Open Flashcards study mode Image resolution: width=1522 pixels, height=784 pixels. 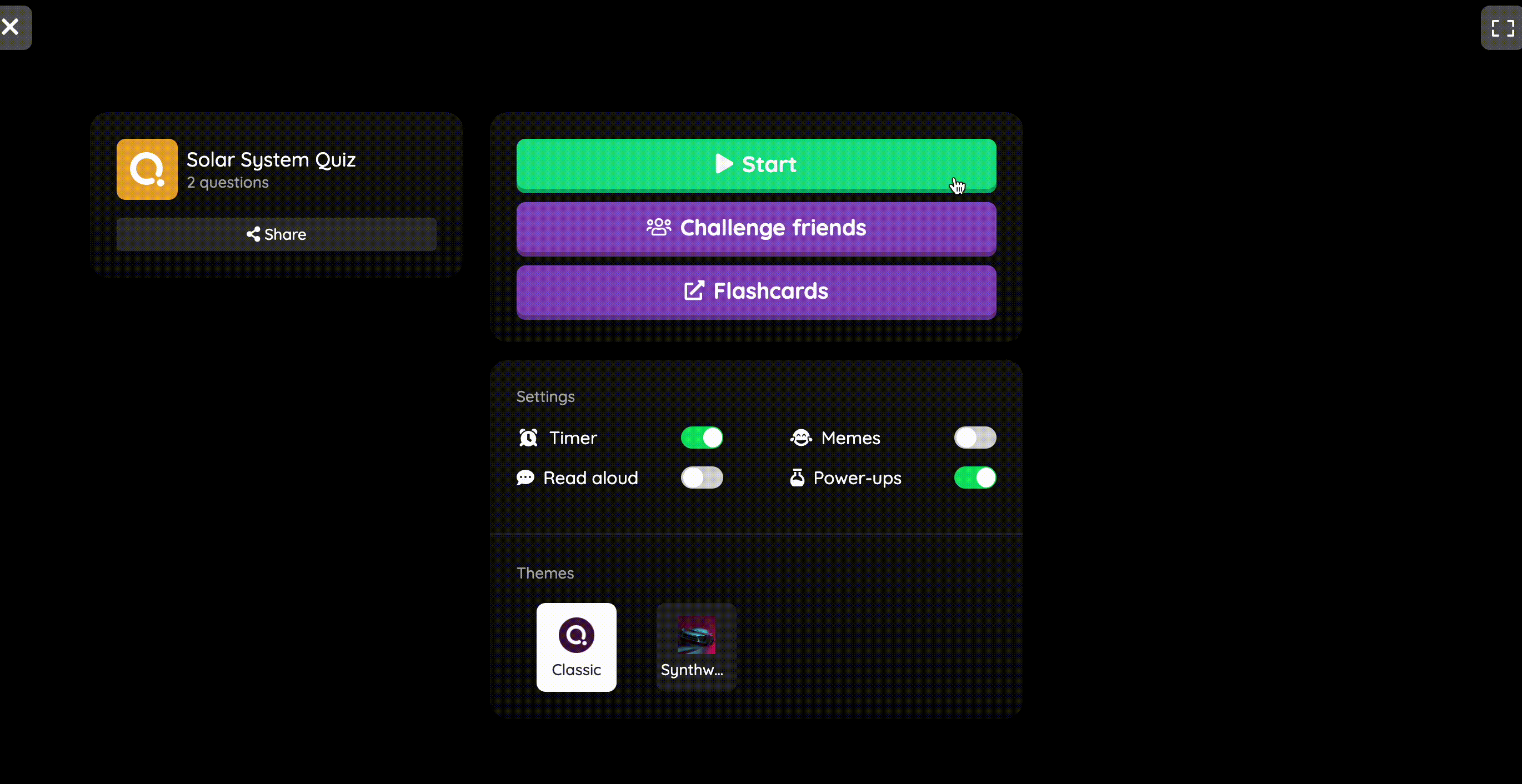pos(756,290)
